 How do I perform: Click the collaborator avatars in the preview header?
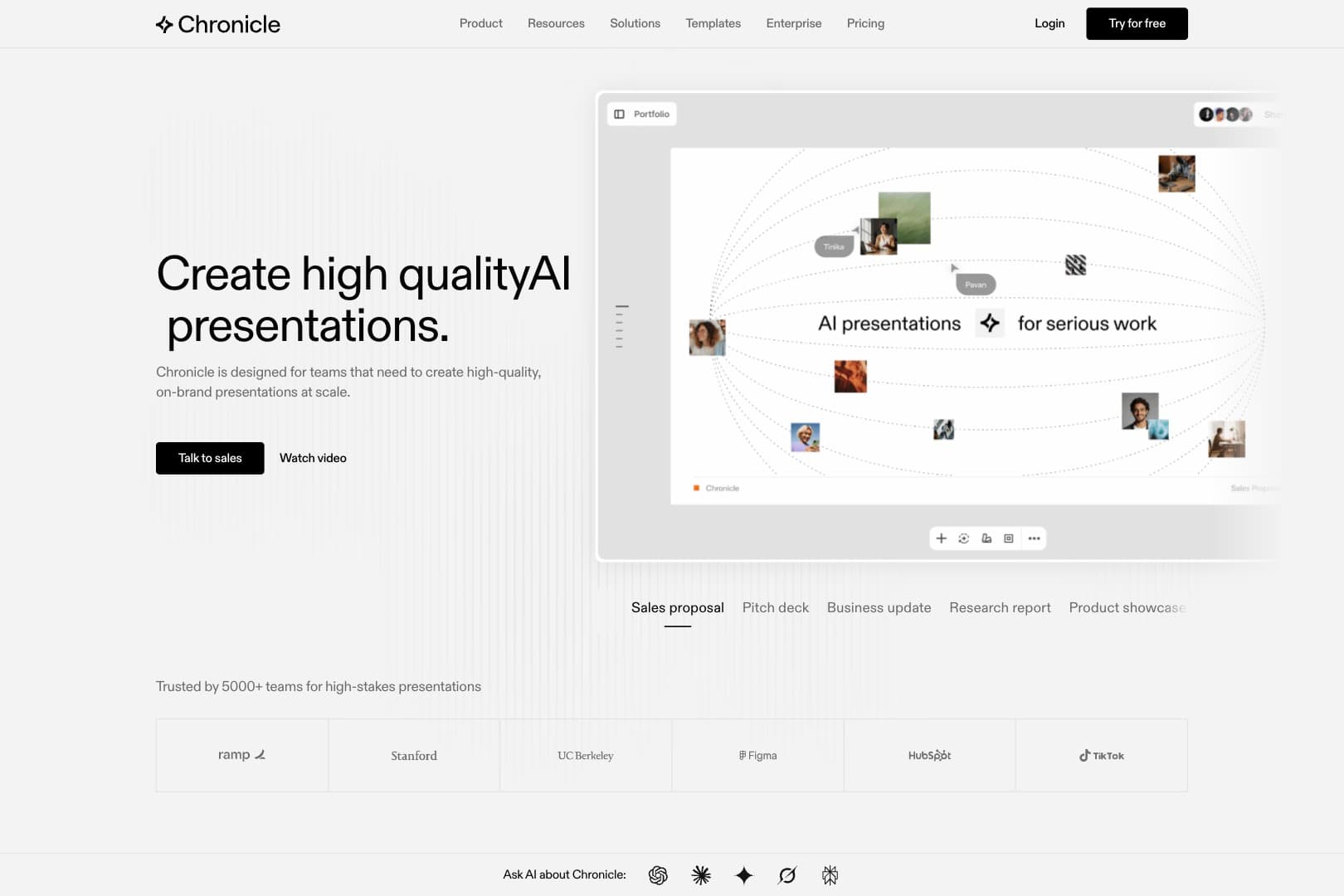click(1225, 114)
